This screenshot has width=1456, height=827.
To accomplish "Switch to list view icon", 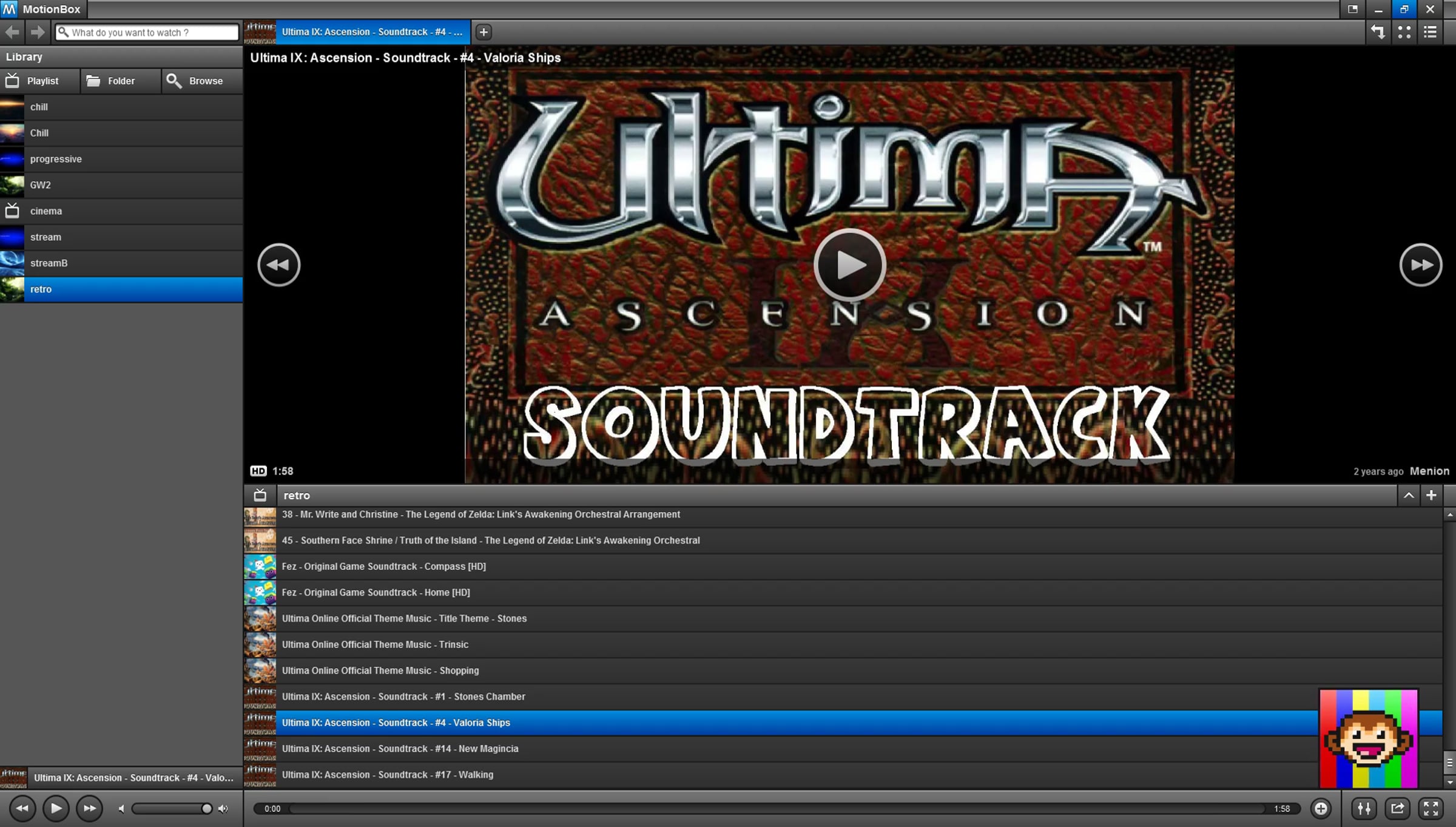I will pos(1431,32).
